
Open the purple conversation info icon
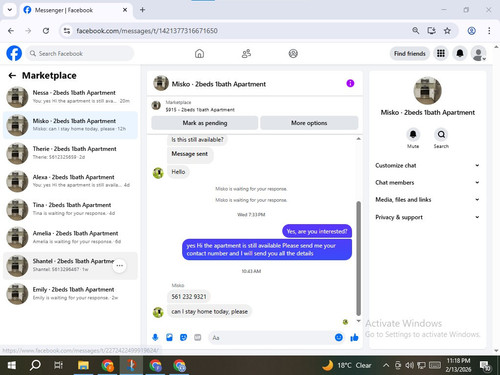click(350, 83)
